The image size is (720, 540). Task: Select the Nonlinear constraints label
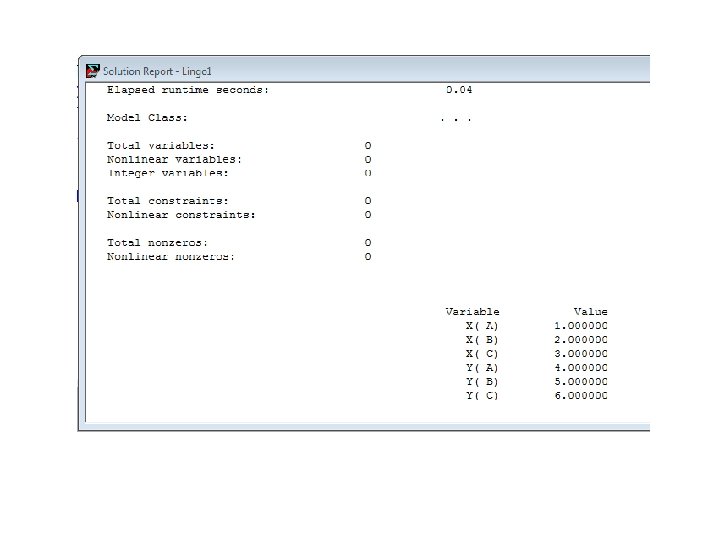[181, 214]
